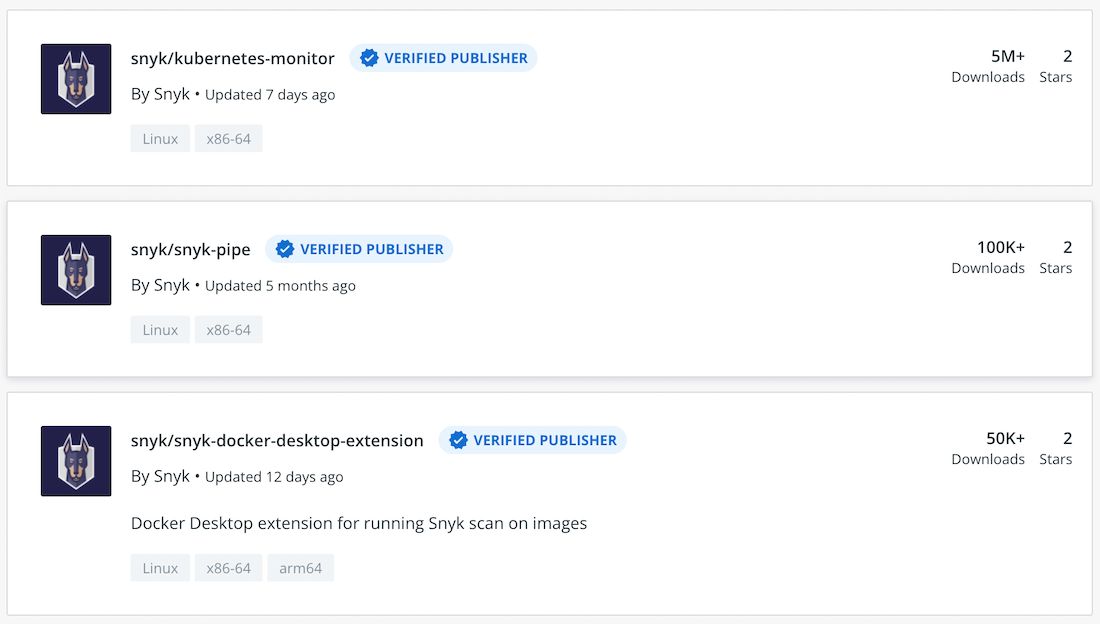Click the x86-64 tag under snyk-pipe
This screenshot has width=1100, height=624.
[228, 330]
